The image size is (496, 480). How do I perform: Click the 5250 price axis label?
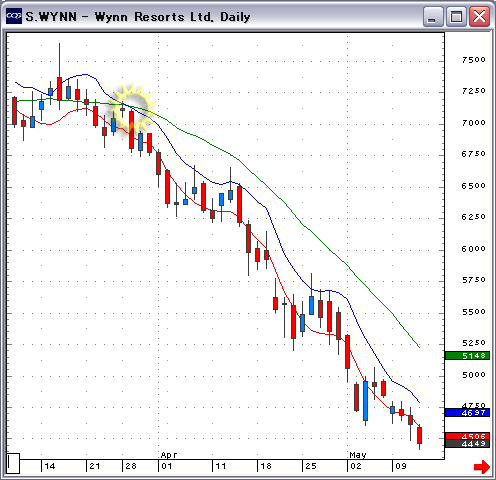point(474,343)
